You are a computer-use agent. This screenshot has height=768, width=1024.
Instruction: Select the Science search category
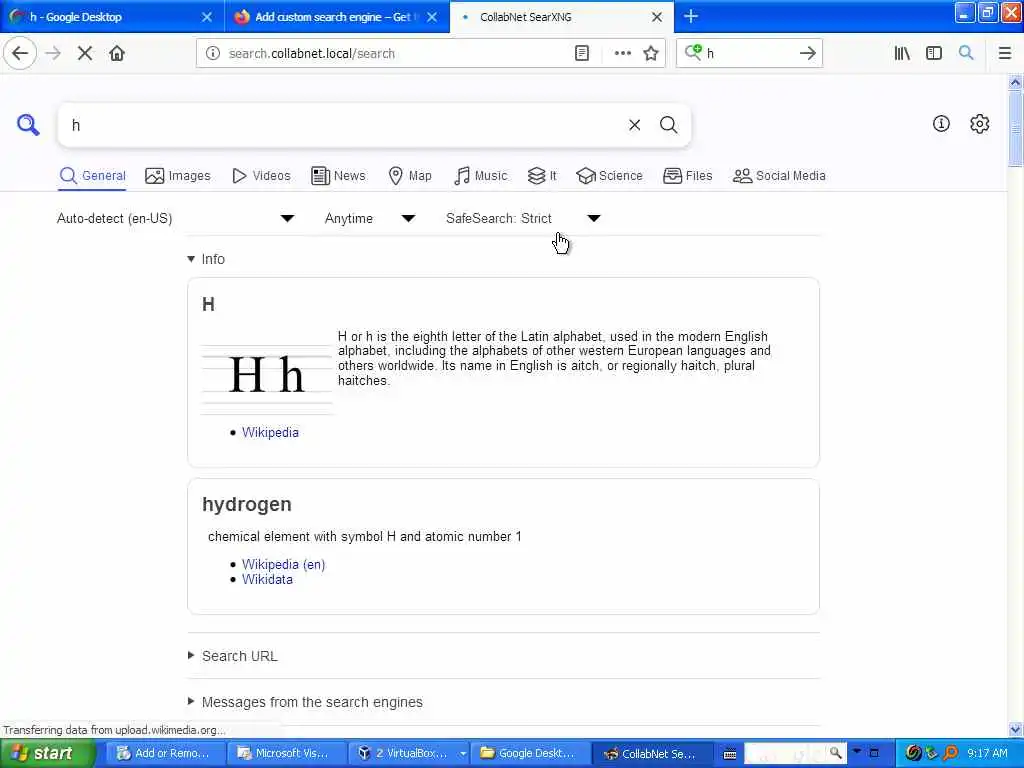[x=609, y=176]
